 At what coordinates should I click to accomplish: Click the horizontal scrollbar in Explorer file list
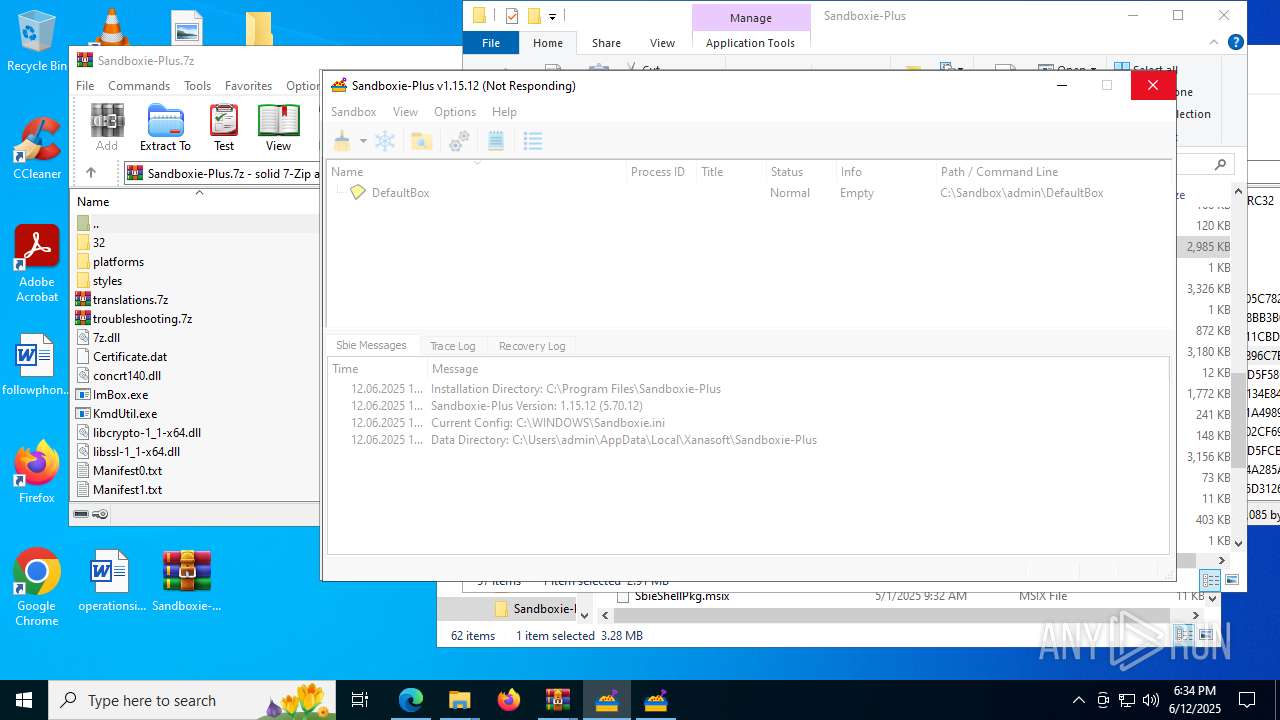tap(891, 615)
